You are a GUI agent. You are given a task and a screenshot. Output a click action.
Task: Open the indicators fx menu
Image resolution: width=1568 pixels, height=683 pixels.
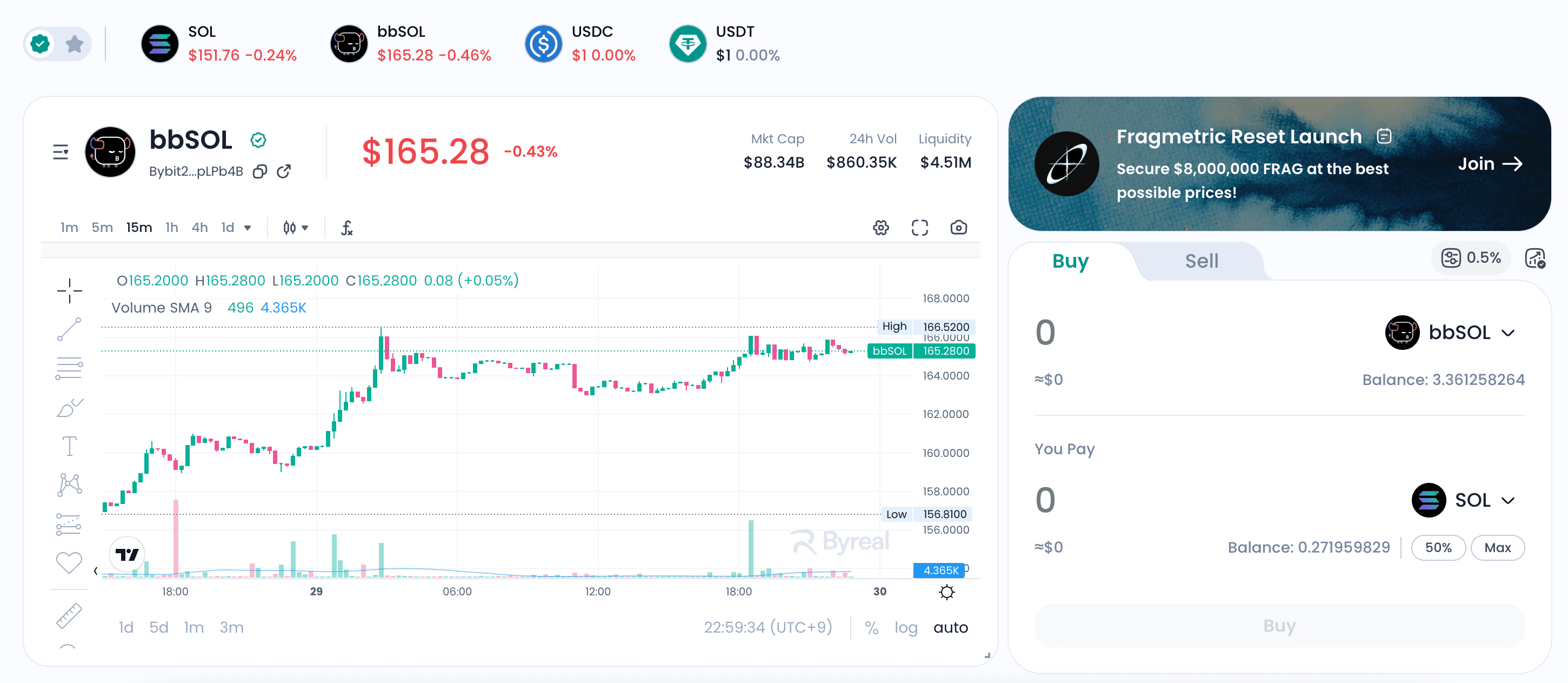347,228
